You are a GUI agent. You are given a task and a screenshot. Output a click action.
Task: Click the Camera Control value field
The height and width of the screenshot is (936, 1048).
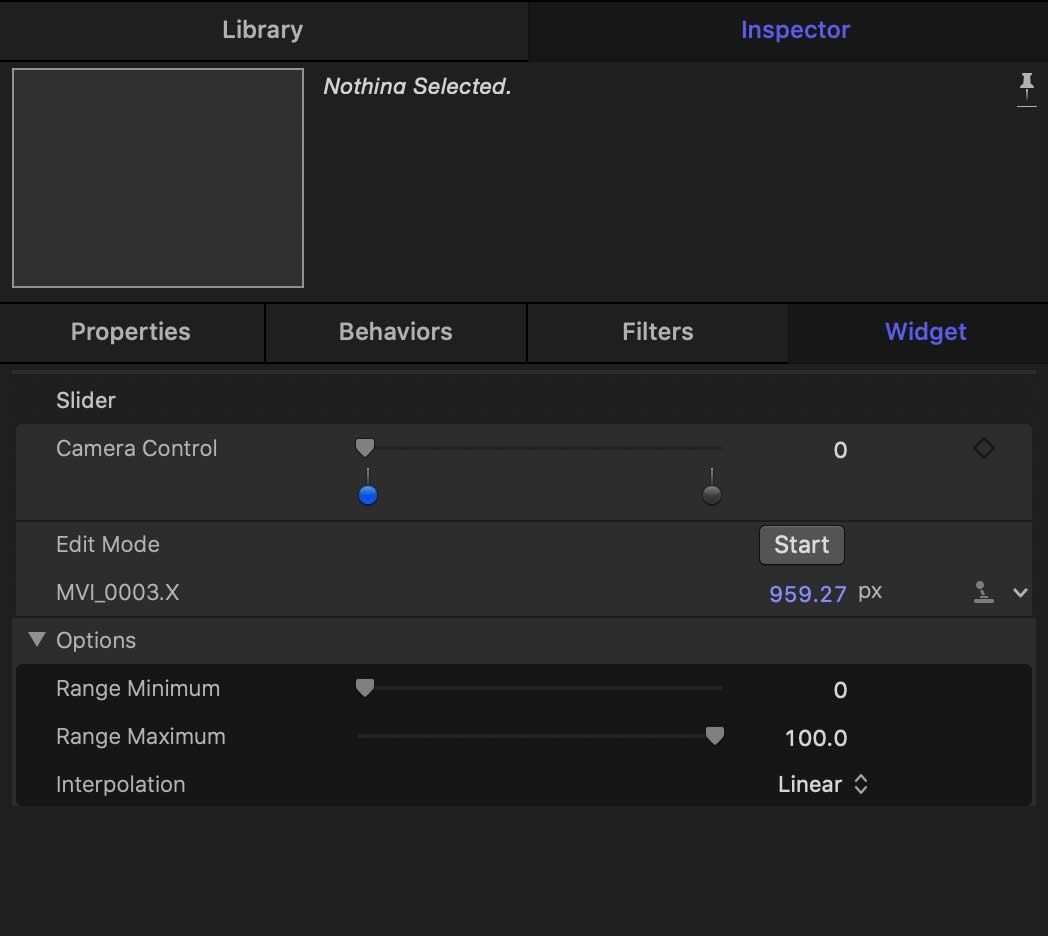tap(840, 450)
